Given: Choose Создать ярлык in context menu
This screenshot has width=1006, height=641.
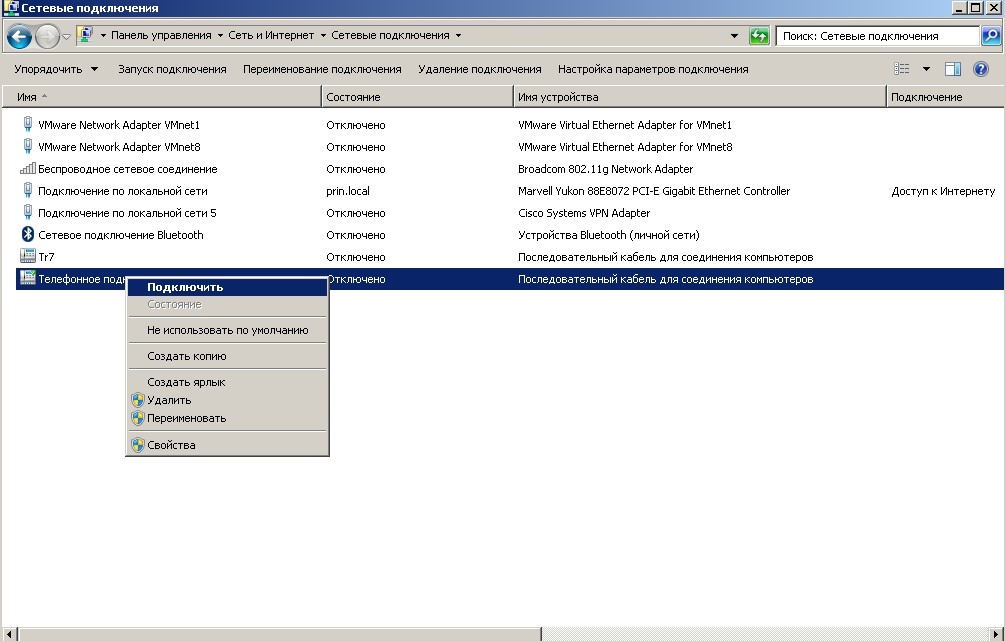Looking at the screenshot, I should click(x=227, y=382).
